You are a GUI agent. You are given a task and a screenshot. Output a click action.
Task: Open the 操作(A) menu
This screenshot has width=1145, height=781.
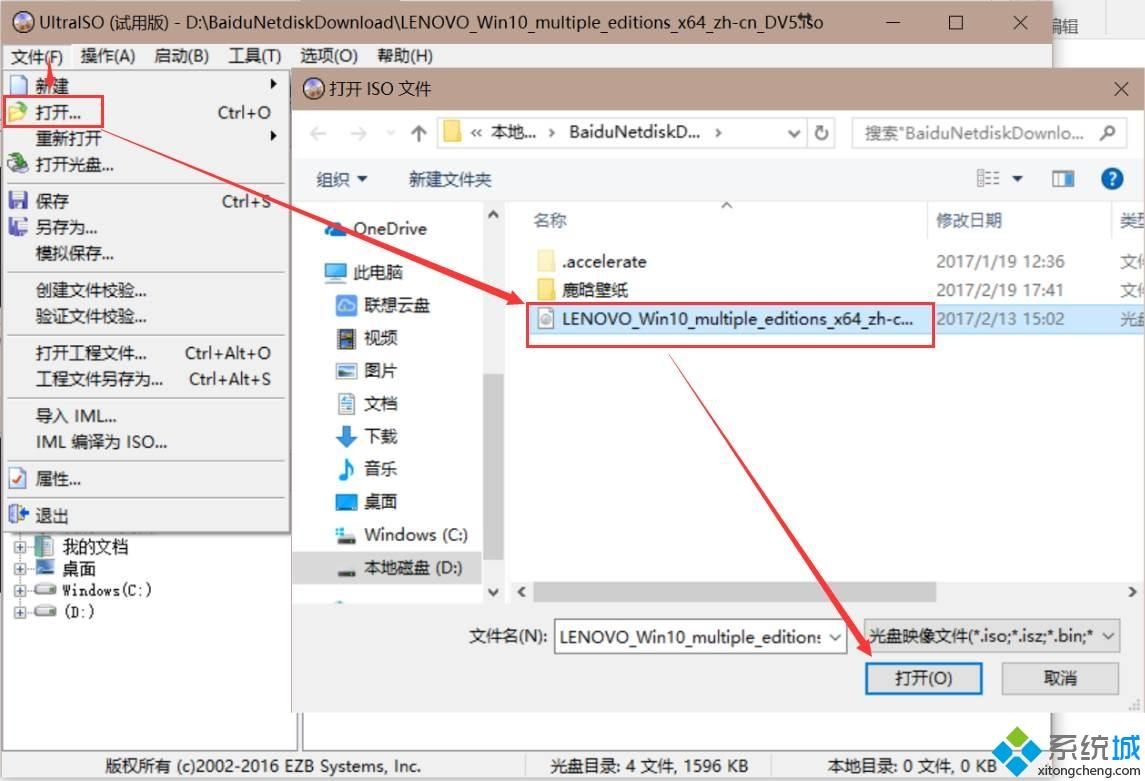(x=107, y=56)
